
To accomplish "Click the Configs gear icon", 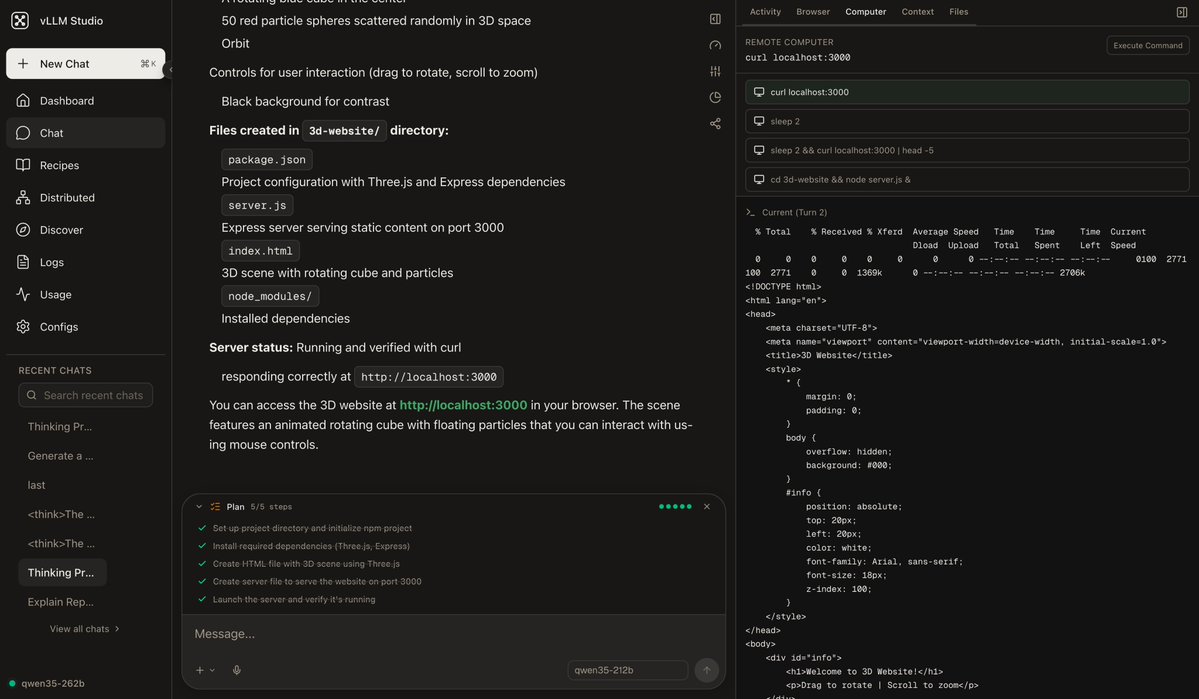I will (23, 327).
